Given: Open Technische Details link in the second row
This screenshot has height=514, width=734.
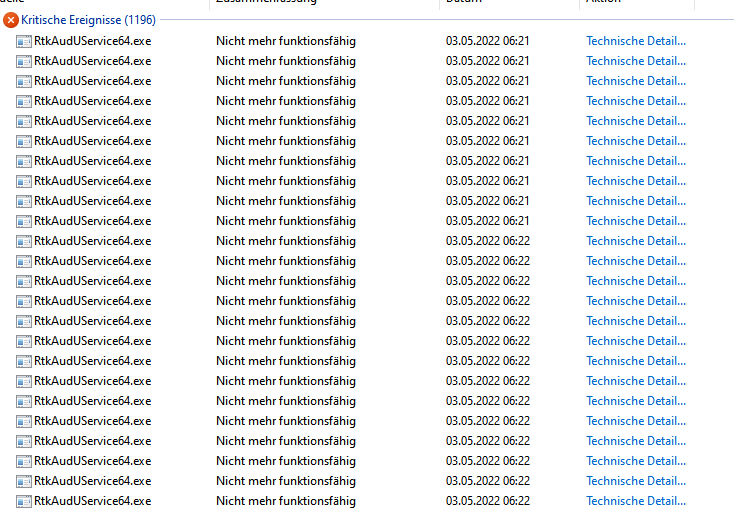Looking at the screenshot, I should (636, 61).
